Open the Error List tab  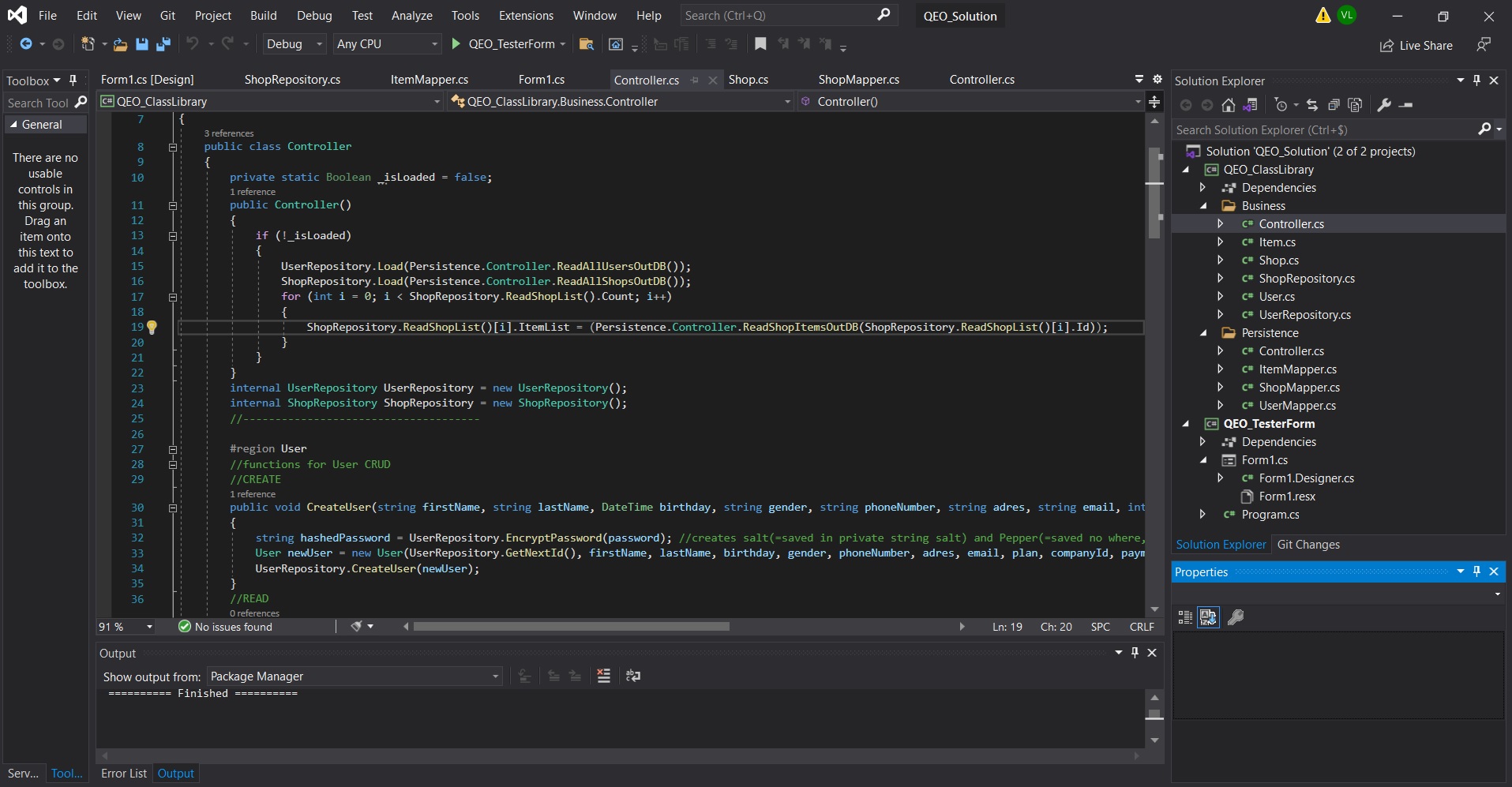point(124,774)
